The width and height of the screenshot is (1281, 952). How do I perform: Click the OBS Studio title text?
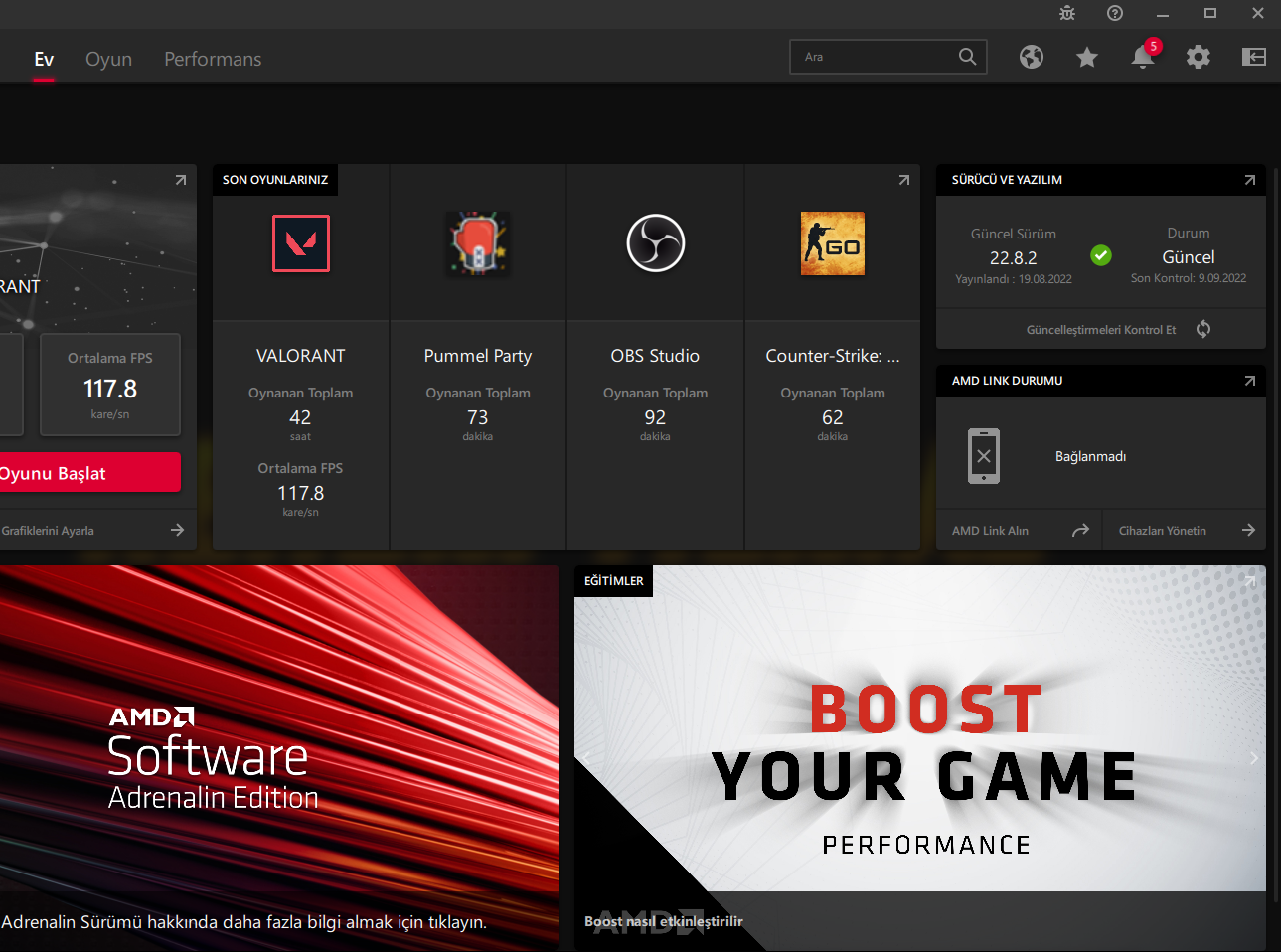(x=655, y=356)
